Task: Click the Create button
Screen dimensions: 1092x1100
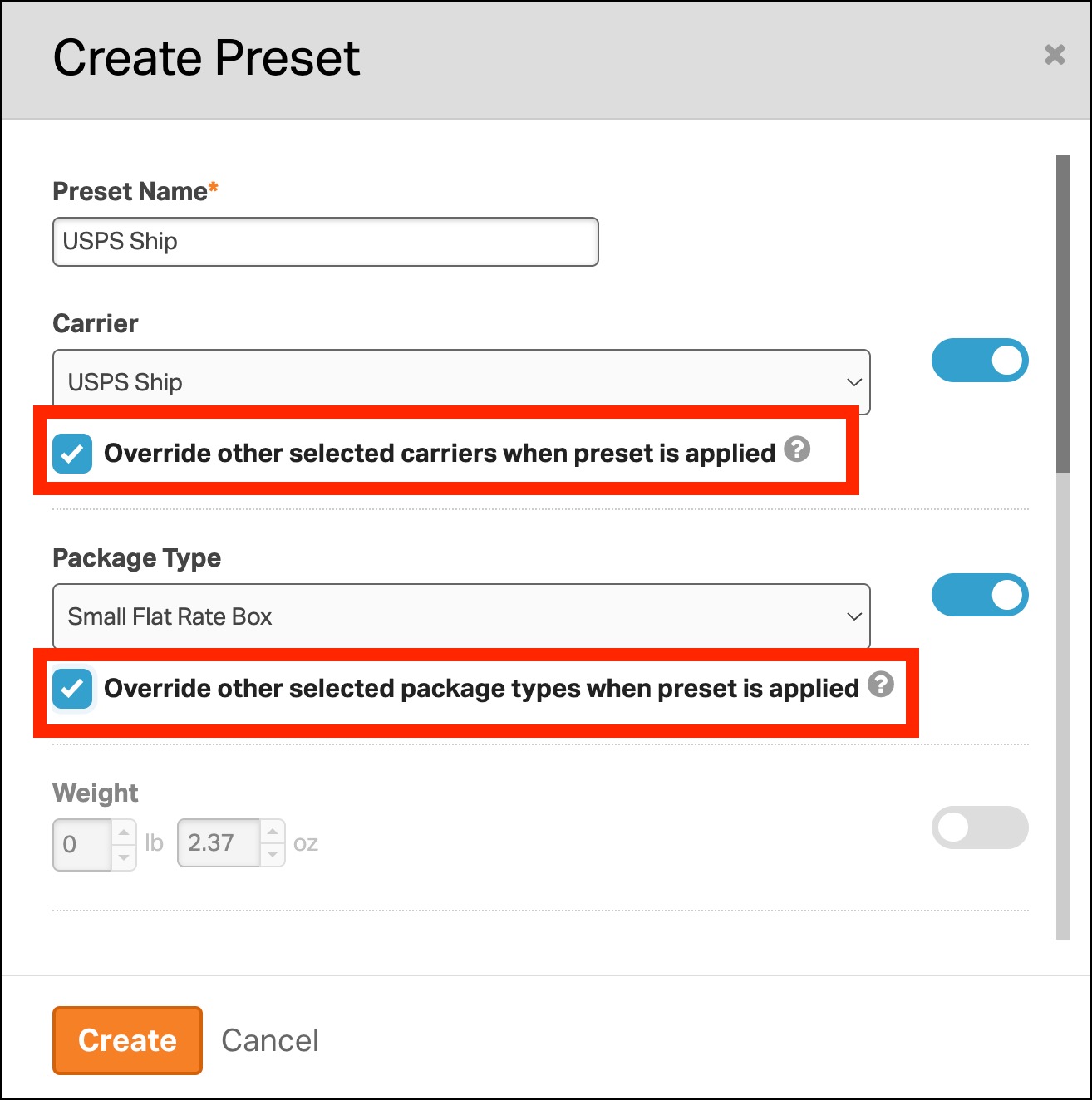Action: (x=127, y=1040)
